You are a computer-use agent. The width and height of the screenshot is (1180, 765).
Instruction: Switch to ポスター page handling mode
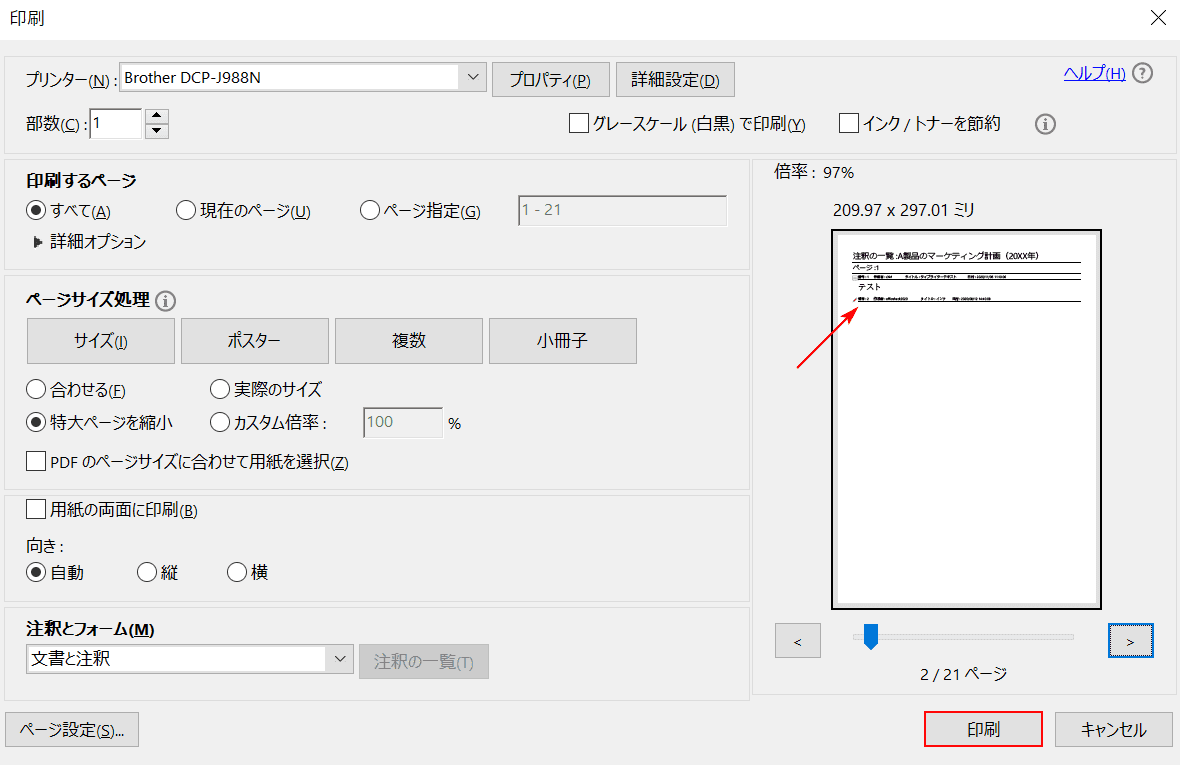click(x=254, y=341)
